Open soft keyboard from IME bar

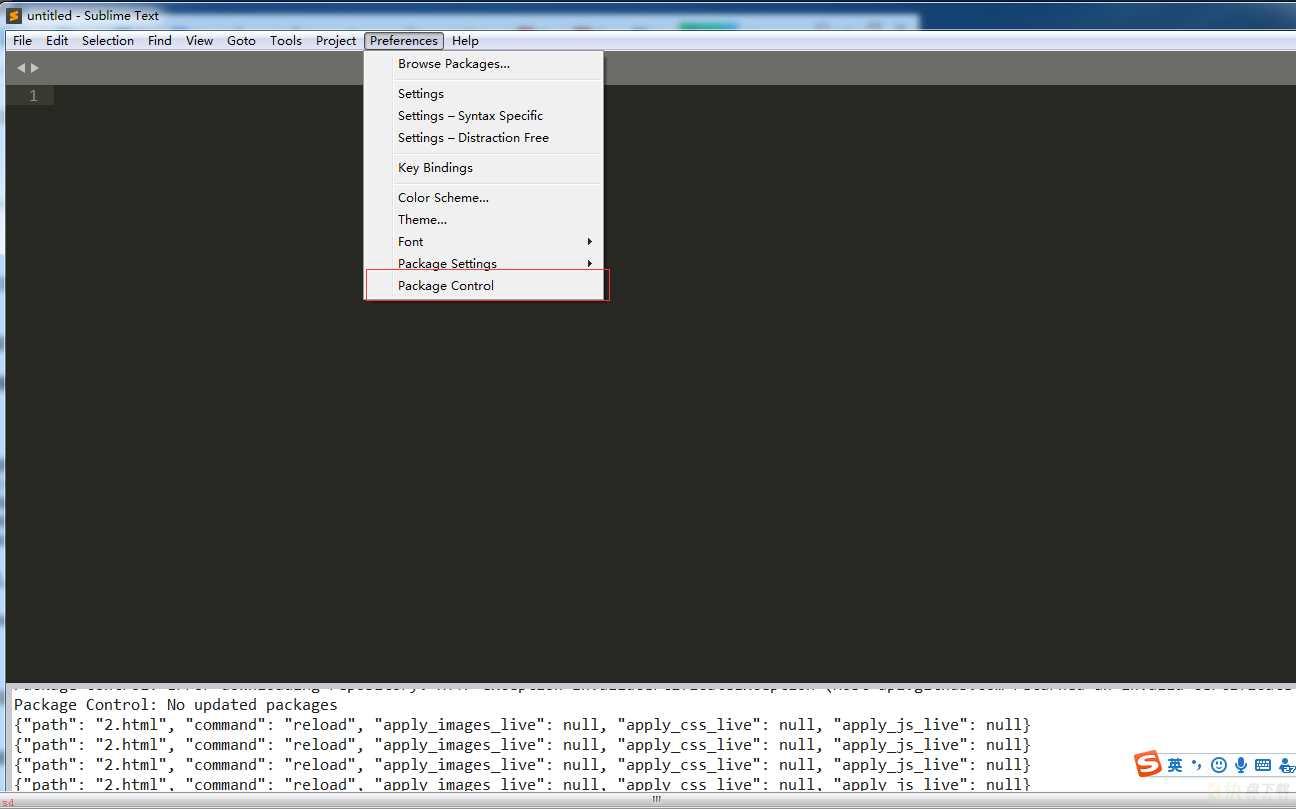[1263, 765]
